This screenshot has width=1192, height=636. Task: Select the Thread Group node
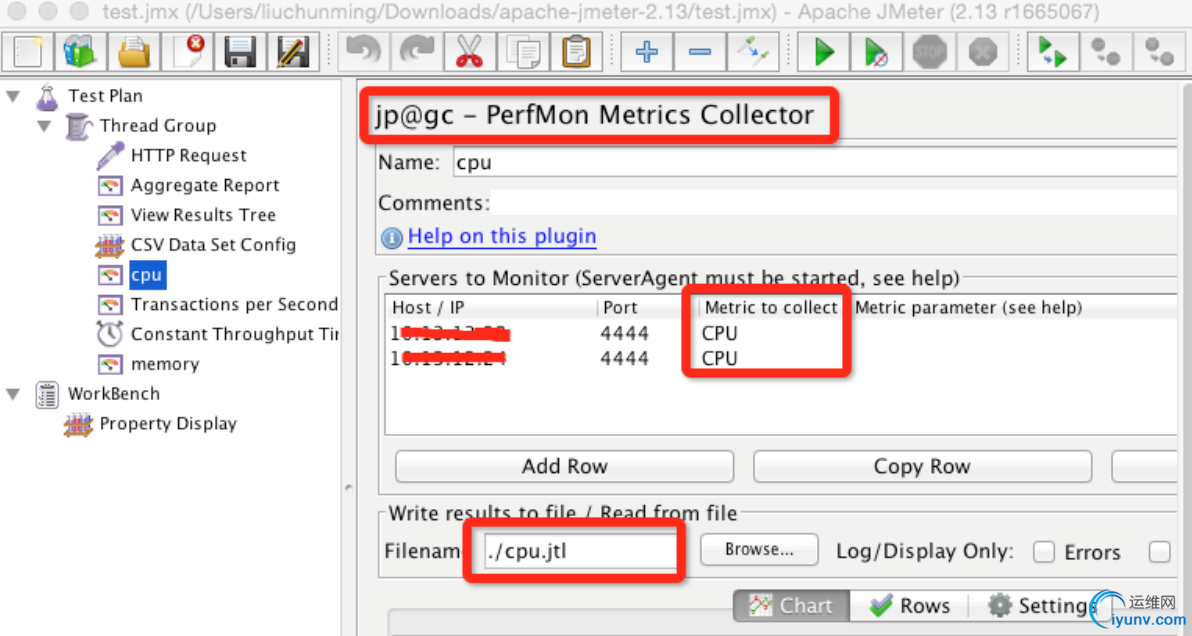(x=157, y=125)
